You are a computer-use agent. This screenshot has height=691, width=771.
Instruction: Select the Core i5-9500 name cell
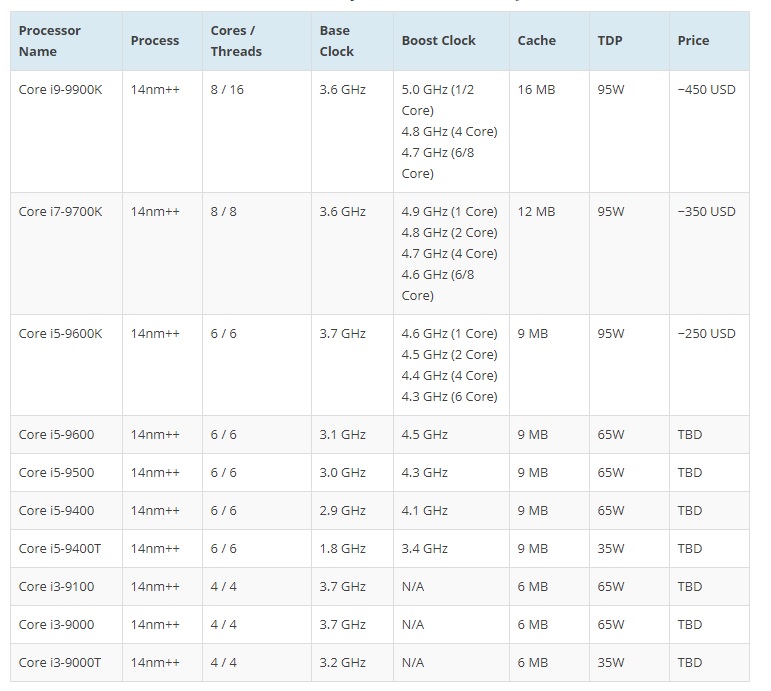tap(66, 472)
